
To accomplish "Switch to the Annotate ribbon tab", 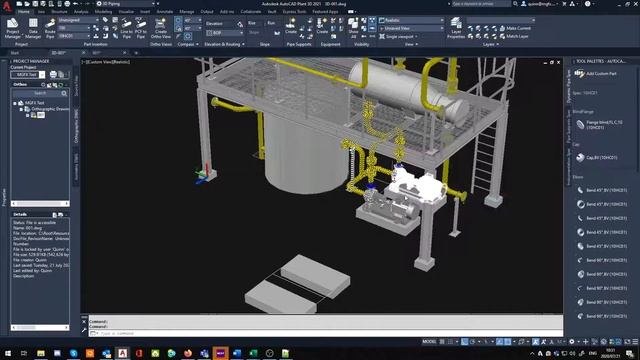I will tap(164, 11).
